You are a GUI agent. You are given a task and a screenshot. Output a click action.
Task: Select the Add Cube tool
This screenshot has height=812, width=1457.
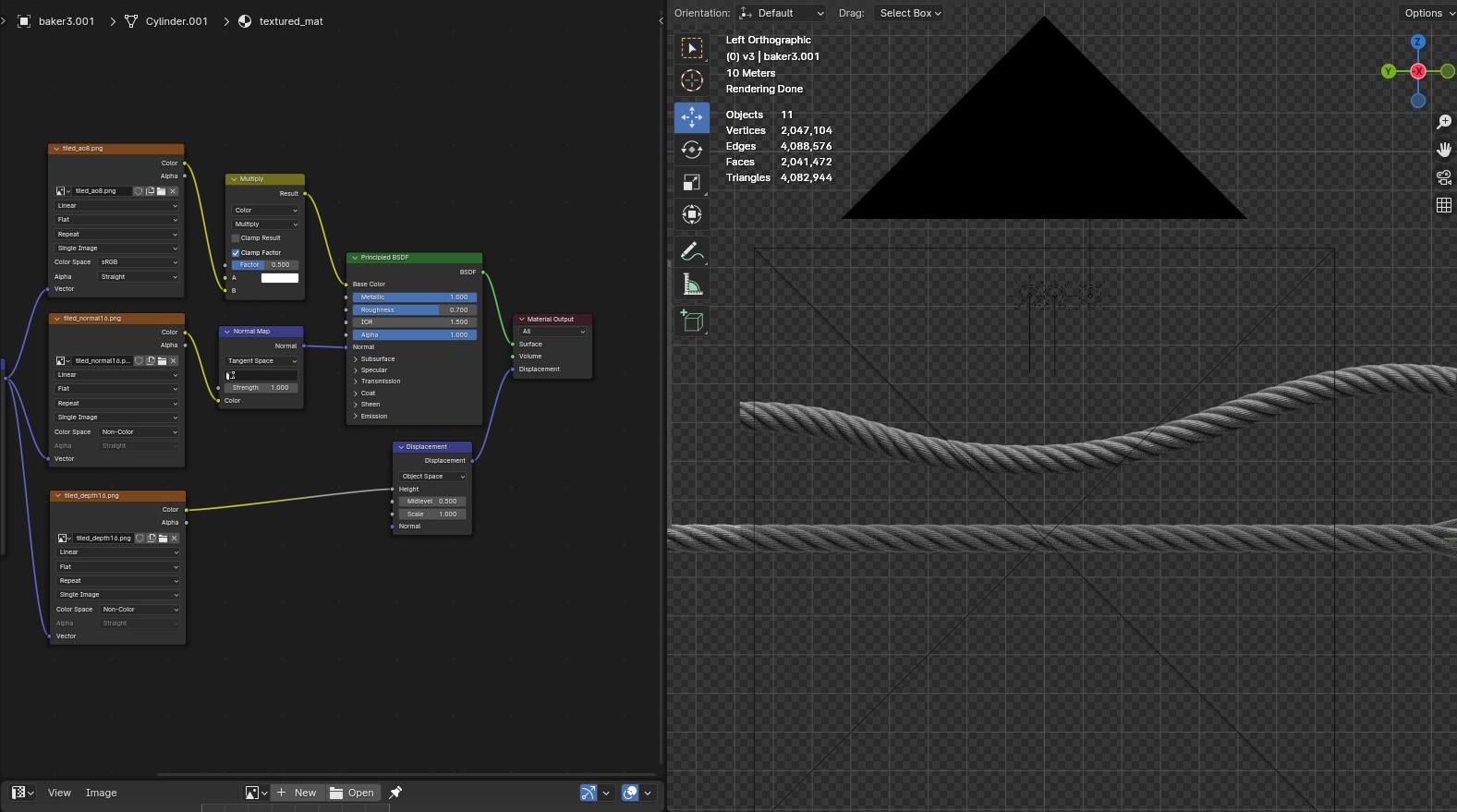692,321
